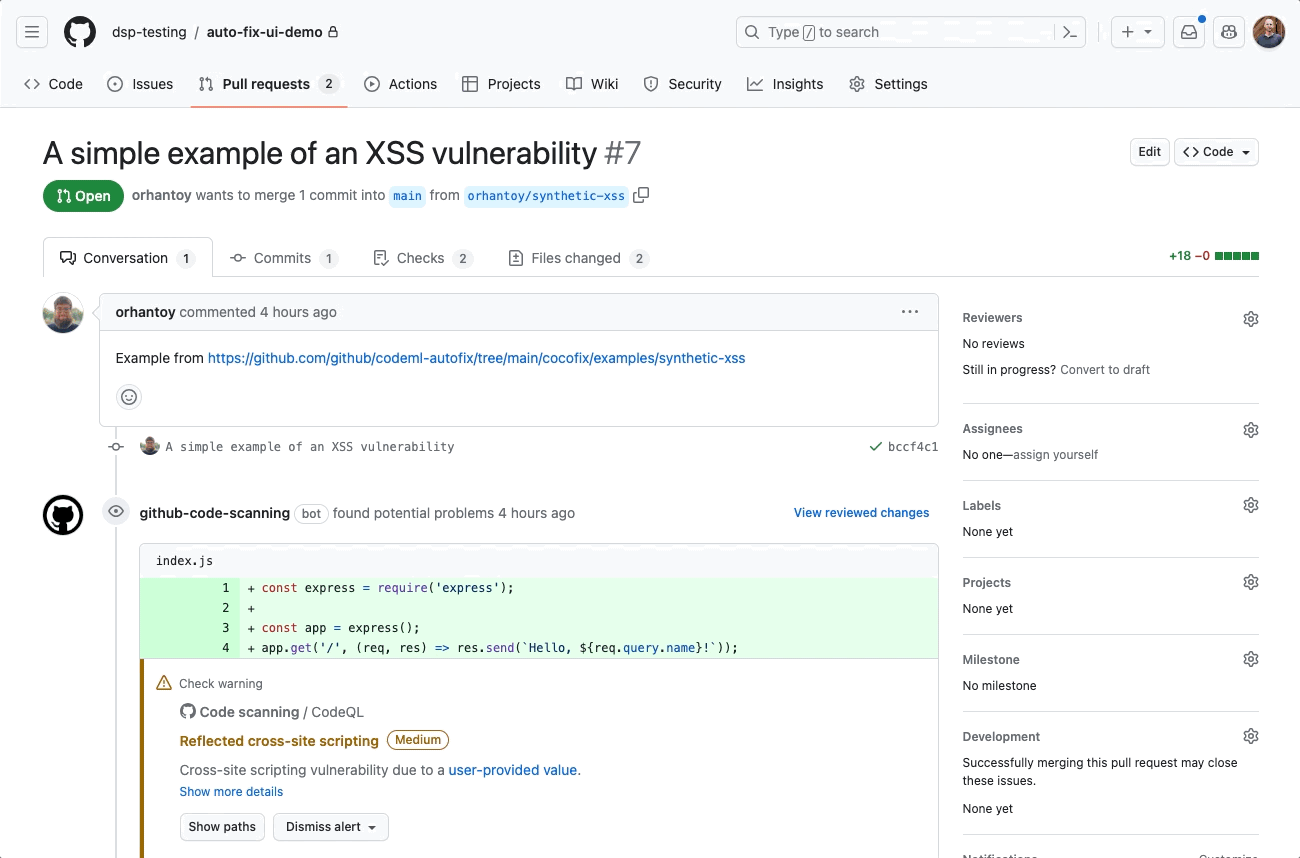The height and width of the screenshot is (858, 1300).
Task: Open the Projects gear settings
Action: 1250,582
